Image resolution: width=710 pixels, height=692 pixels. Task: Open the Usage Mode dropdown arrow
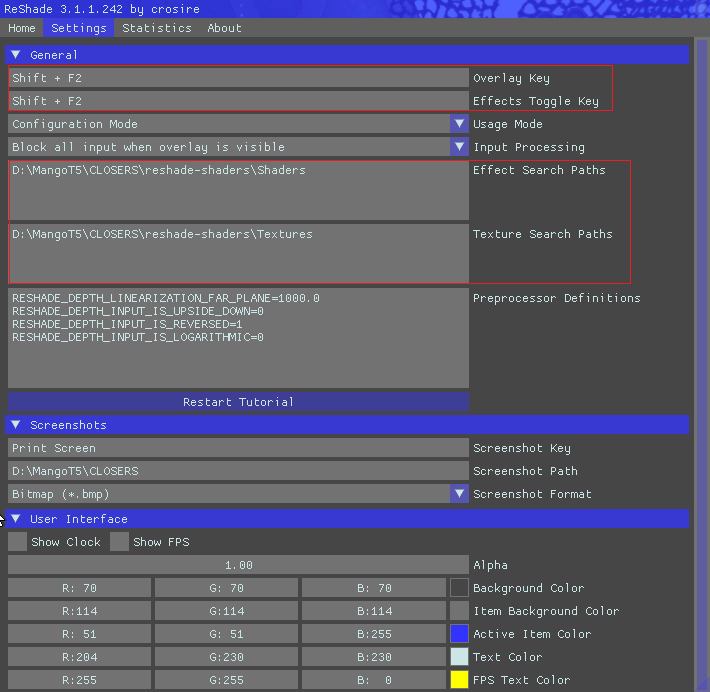coord(459,124)
